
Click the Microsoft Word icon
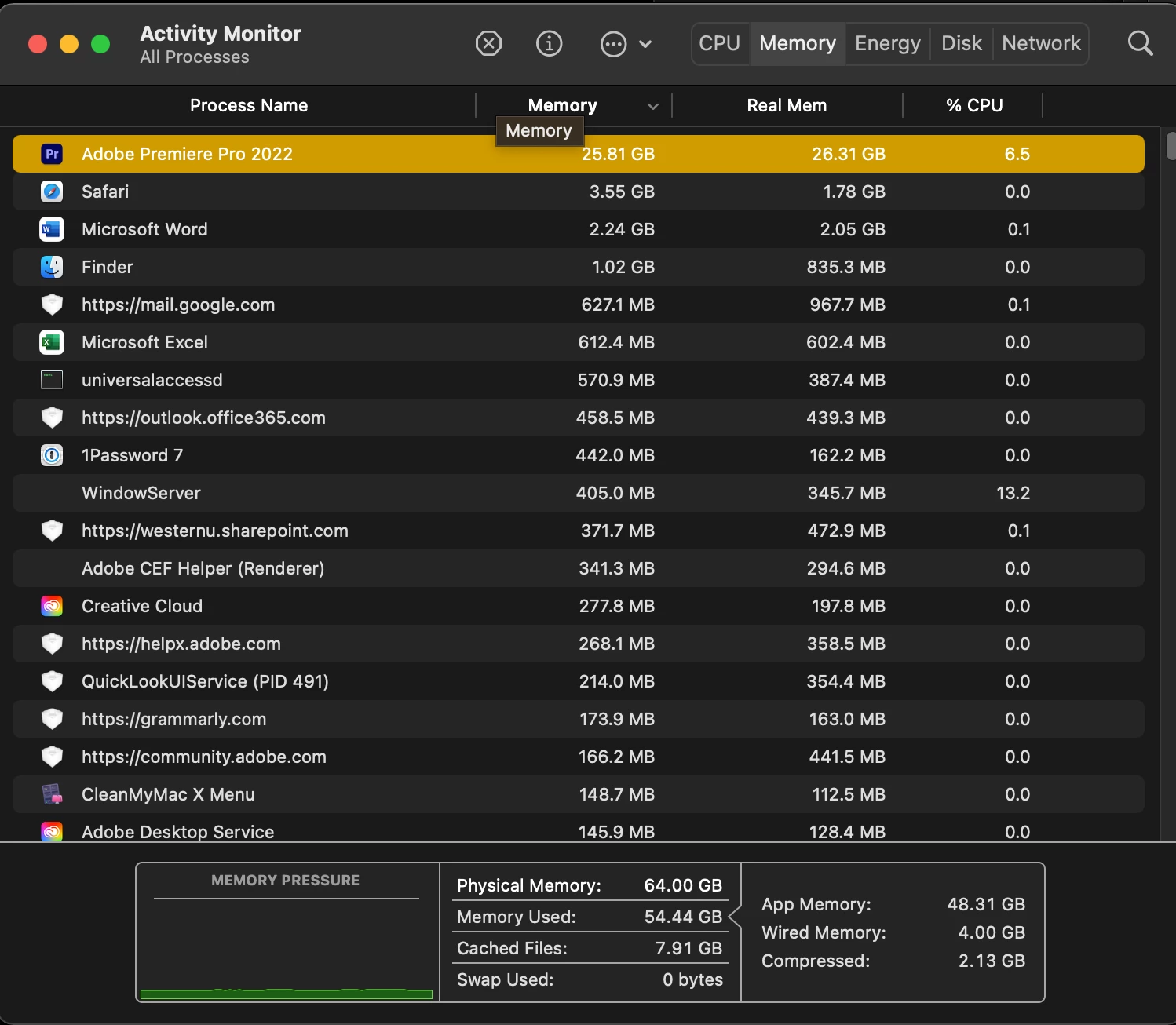(x=52, y=229)
